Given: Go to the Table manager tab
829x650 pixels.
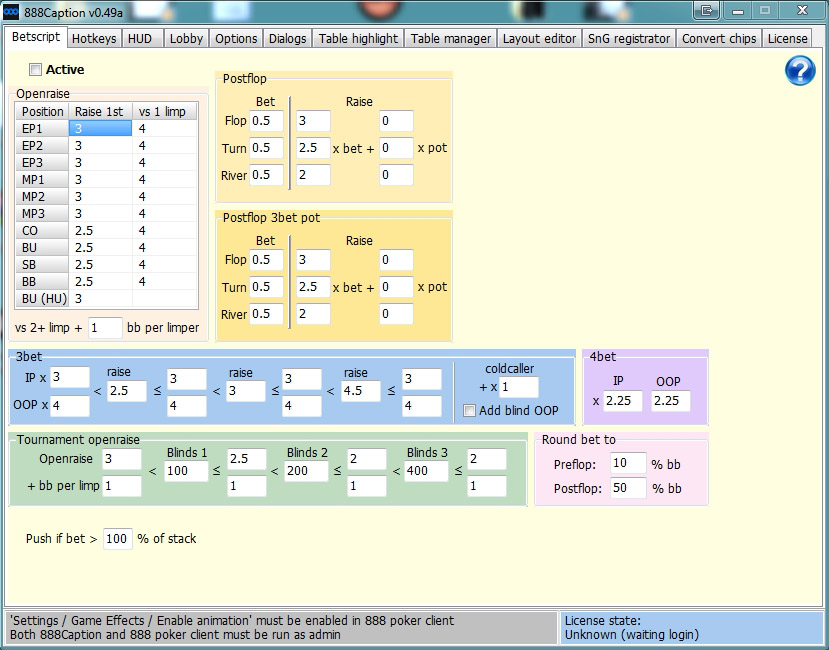Looking at the screenshot, I should (451, 38).
